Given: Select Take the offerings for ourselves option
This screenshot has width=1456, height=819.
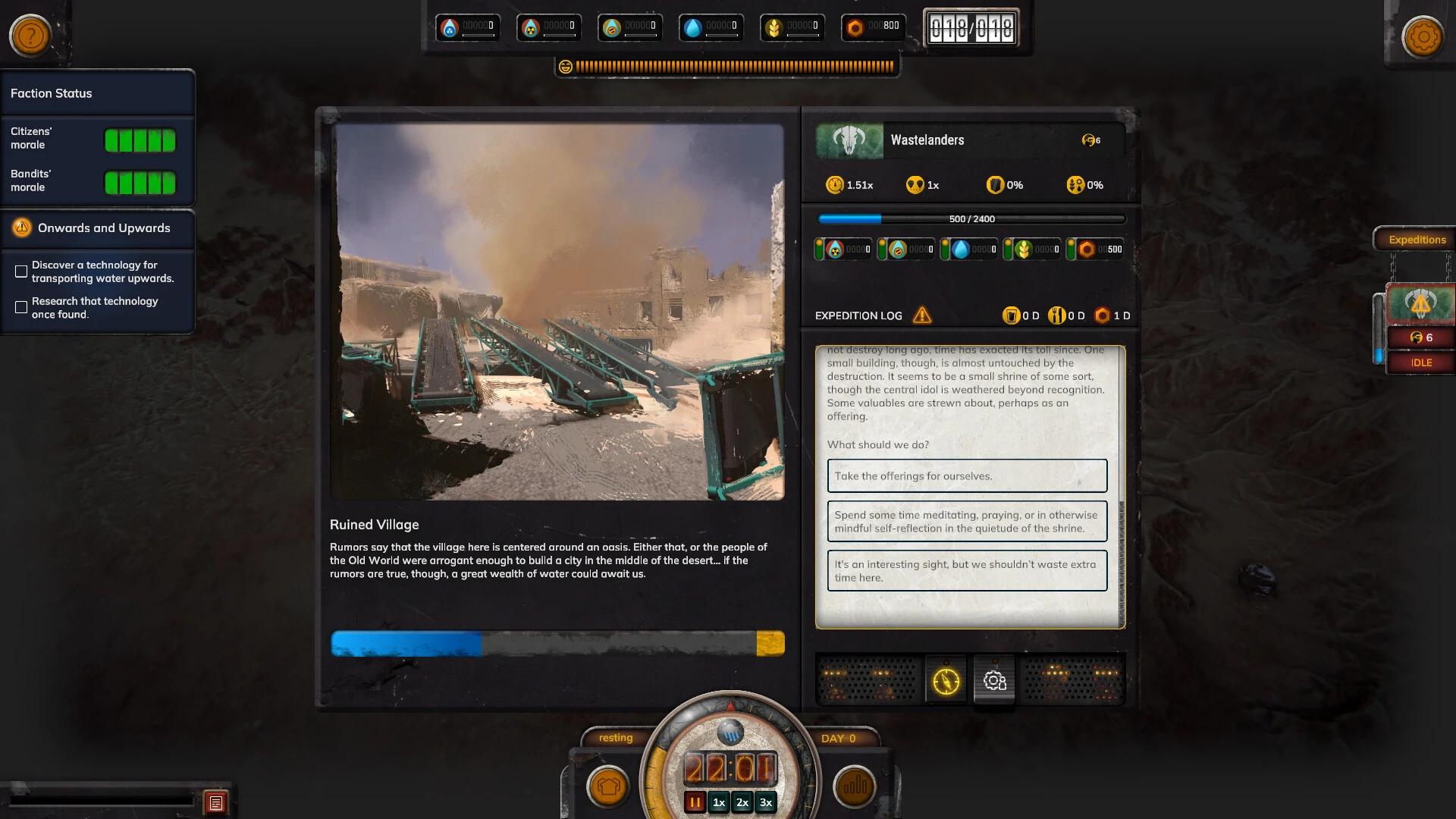Looking at the screenshot, I should coord(966,475).
